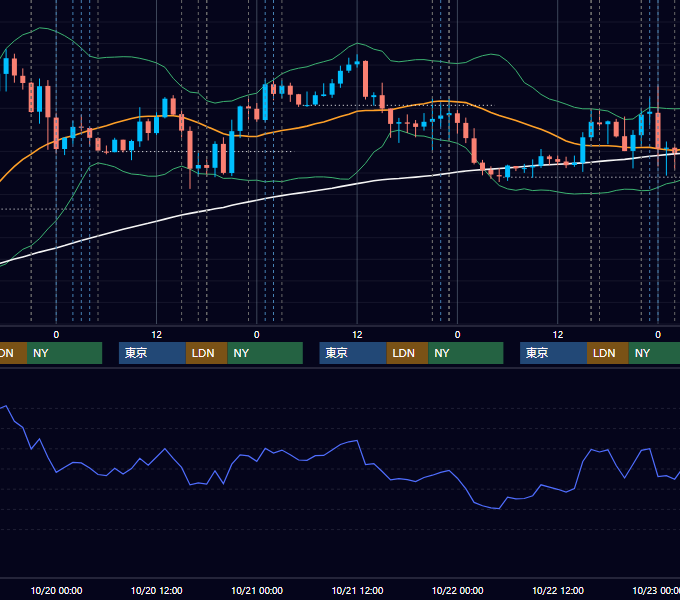Click the 10/21 12:00 date label
The height and width of the screenshot is (600, 680).
tap(357, 590)
